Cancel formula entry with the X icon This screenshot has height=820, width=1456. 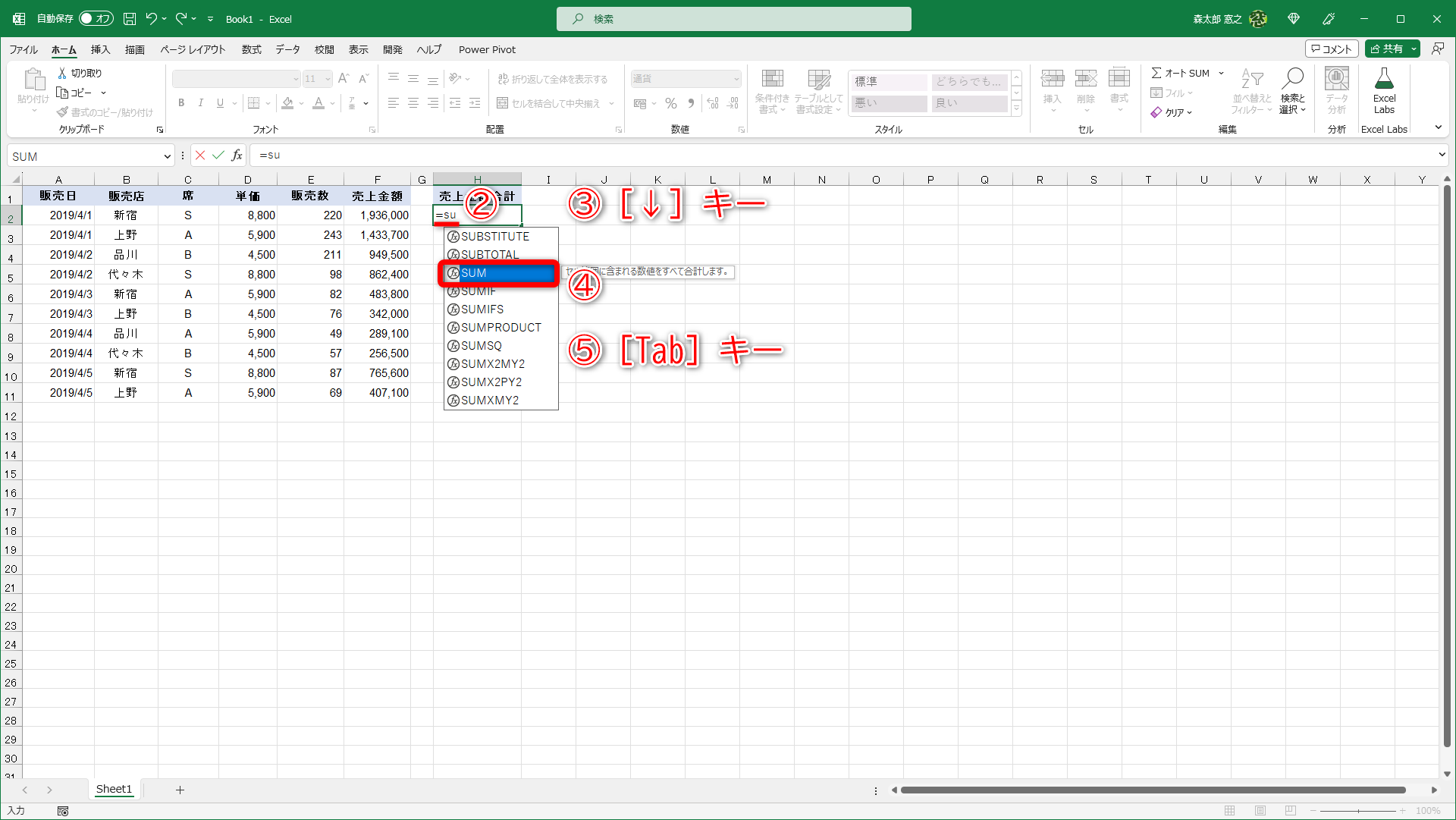[200, 156]
